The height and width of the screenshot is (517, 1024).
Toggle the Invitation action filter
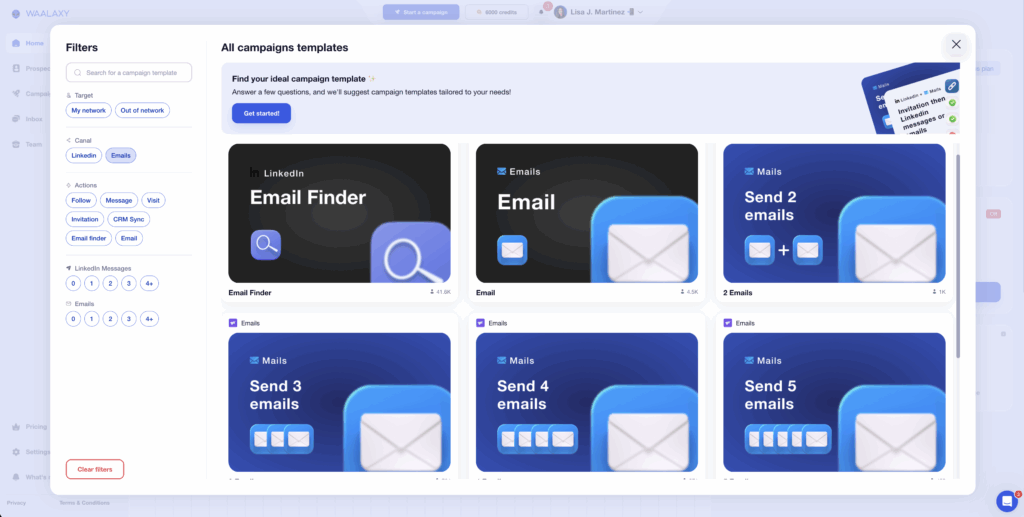tap(85, 219)
